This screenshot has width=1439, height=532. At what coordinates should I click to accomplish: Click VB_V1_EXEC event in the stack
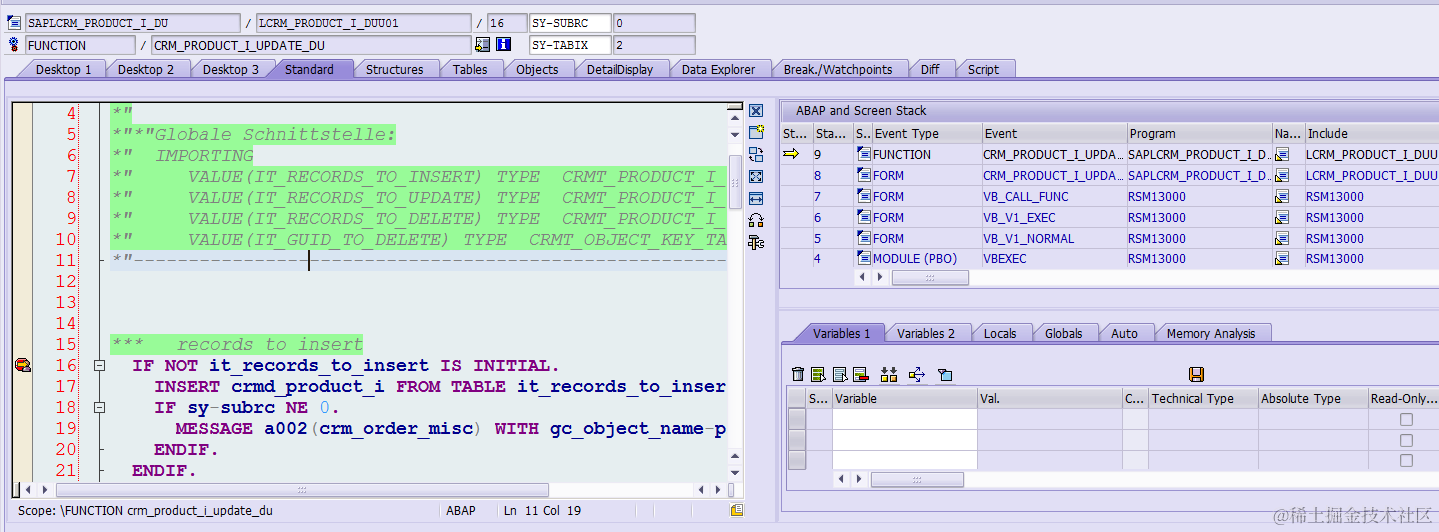(x=1019, y=218)
